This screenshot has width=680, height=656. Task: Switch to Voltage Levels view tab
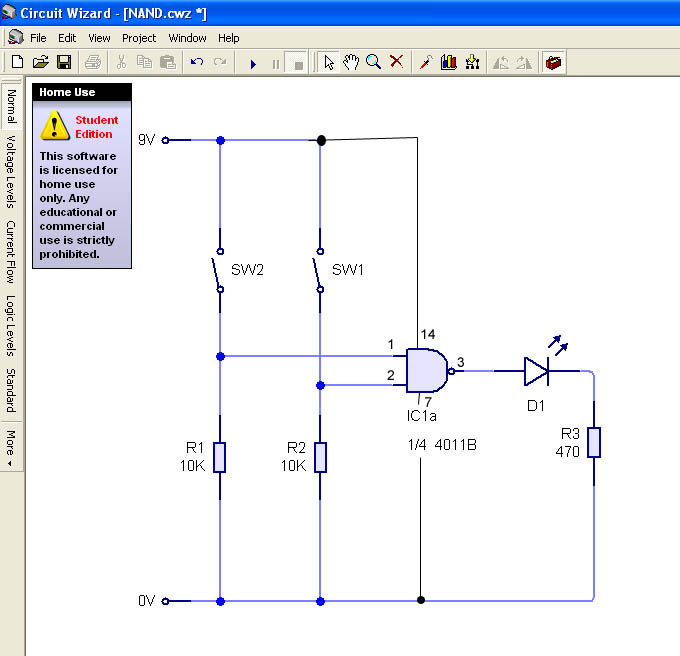coord(11,172)
